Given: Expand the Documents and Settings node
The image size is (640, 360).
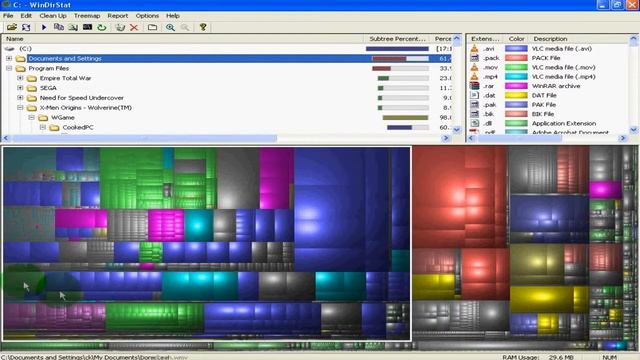Looking at the screenshot, I should [9, 58].
